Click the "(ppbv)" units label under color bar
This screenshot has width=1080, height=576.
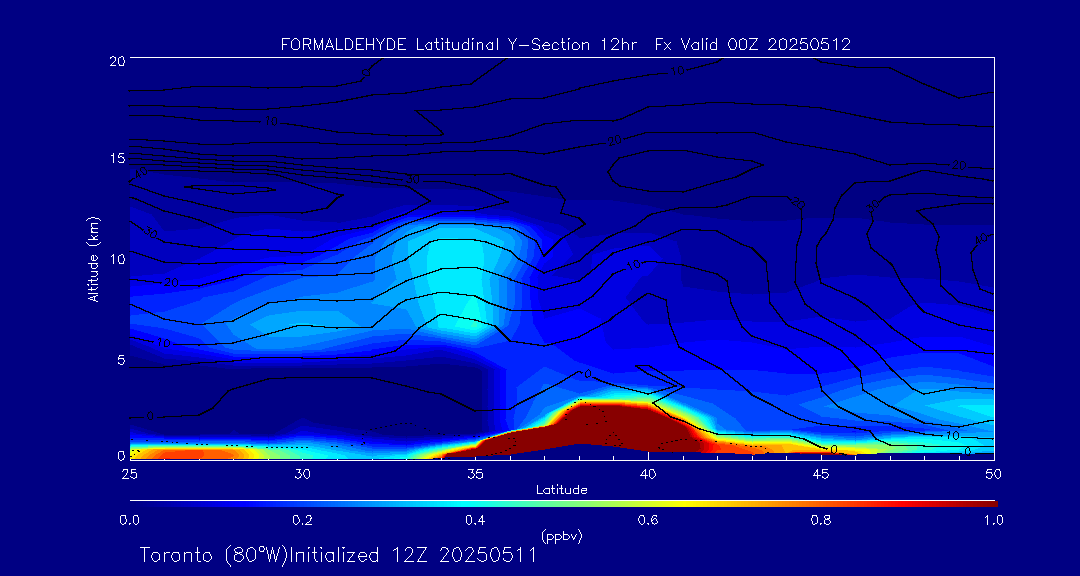(x=563, y=535)
